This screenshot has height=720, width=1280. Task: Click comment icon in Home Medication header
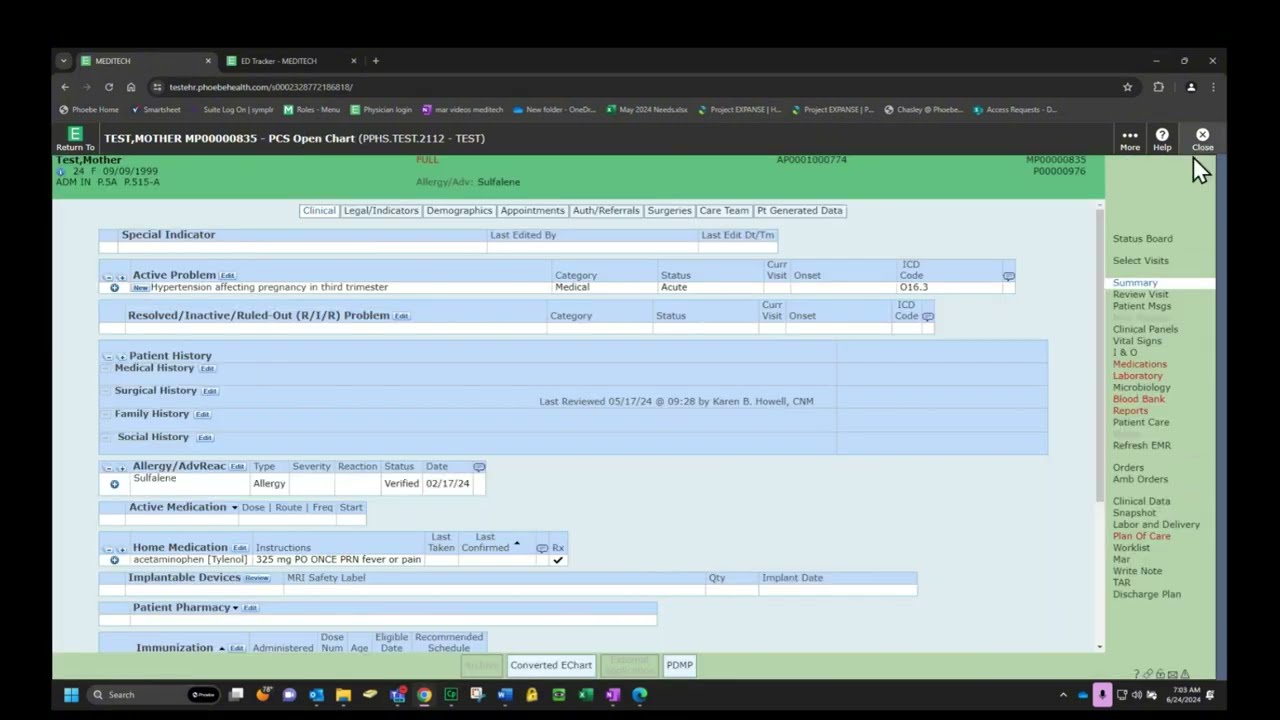click(542, 548)
